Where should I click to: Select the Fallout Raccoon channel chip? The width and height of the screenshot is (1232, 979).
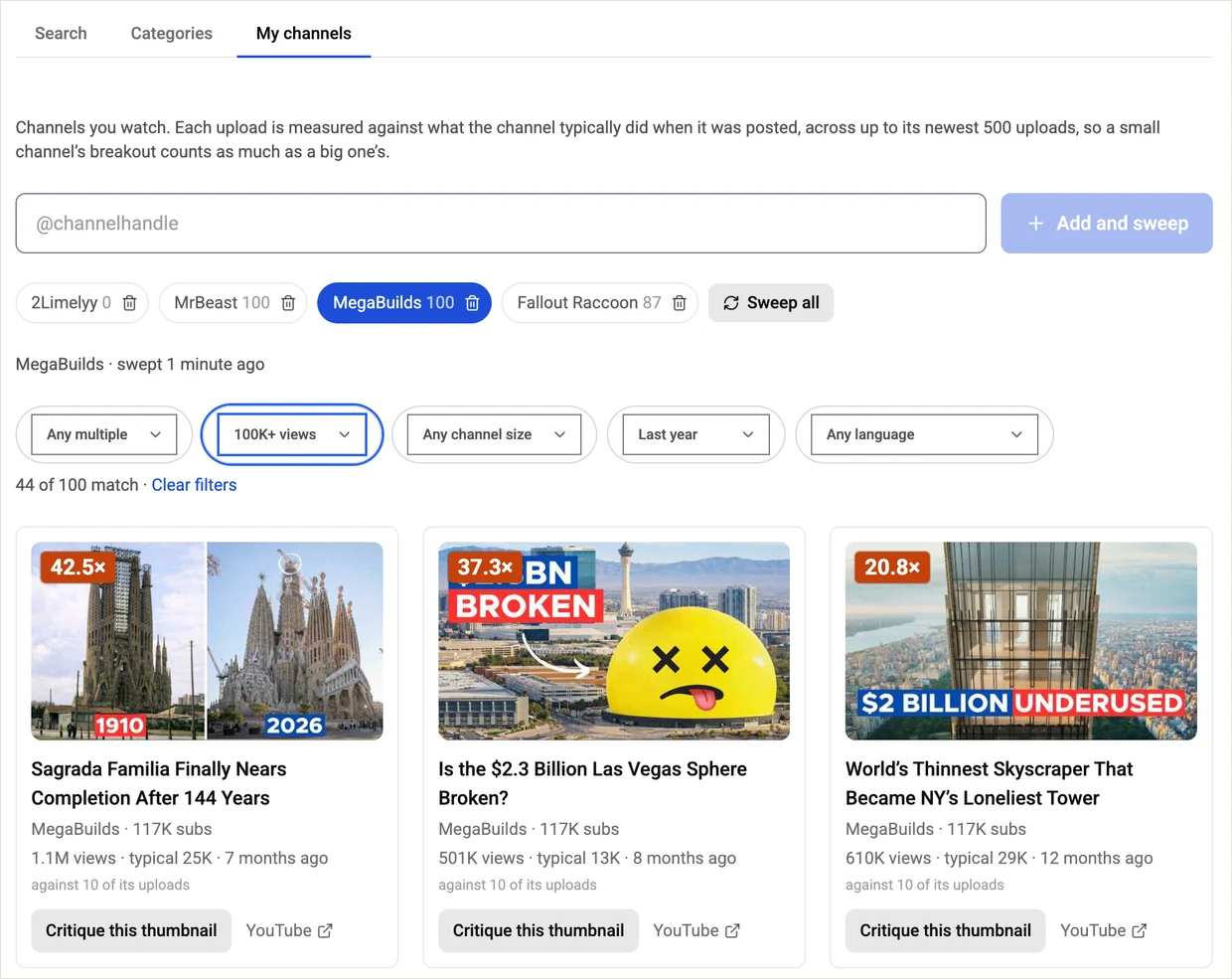(587, 303)
